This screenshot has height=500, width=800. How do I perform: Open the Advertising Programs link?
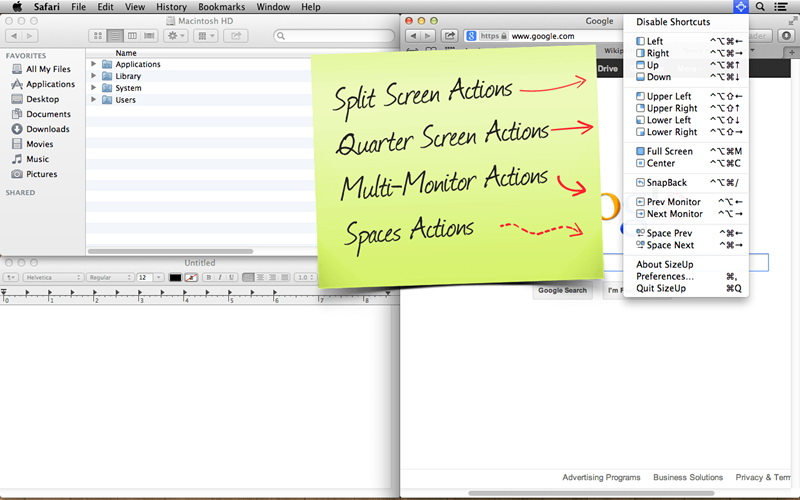coord(601,477)
